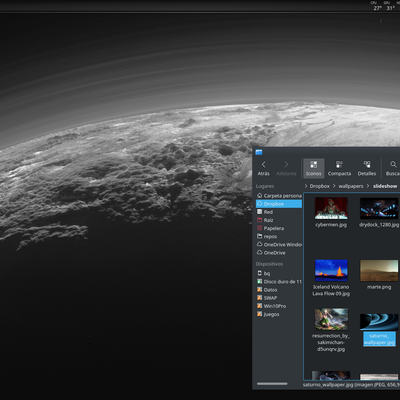
Task: Open the Buscar search tool
Action: [x=393, y=168]
